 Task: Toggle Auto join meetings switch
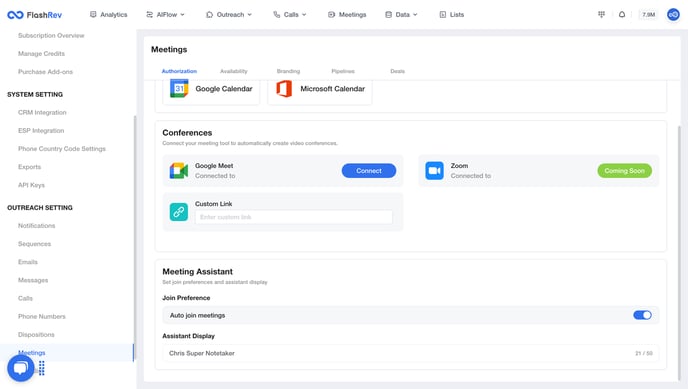642,315
